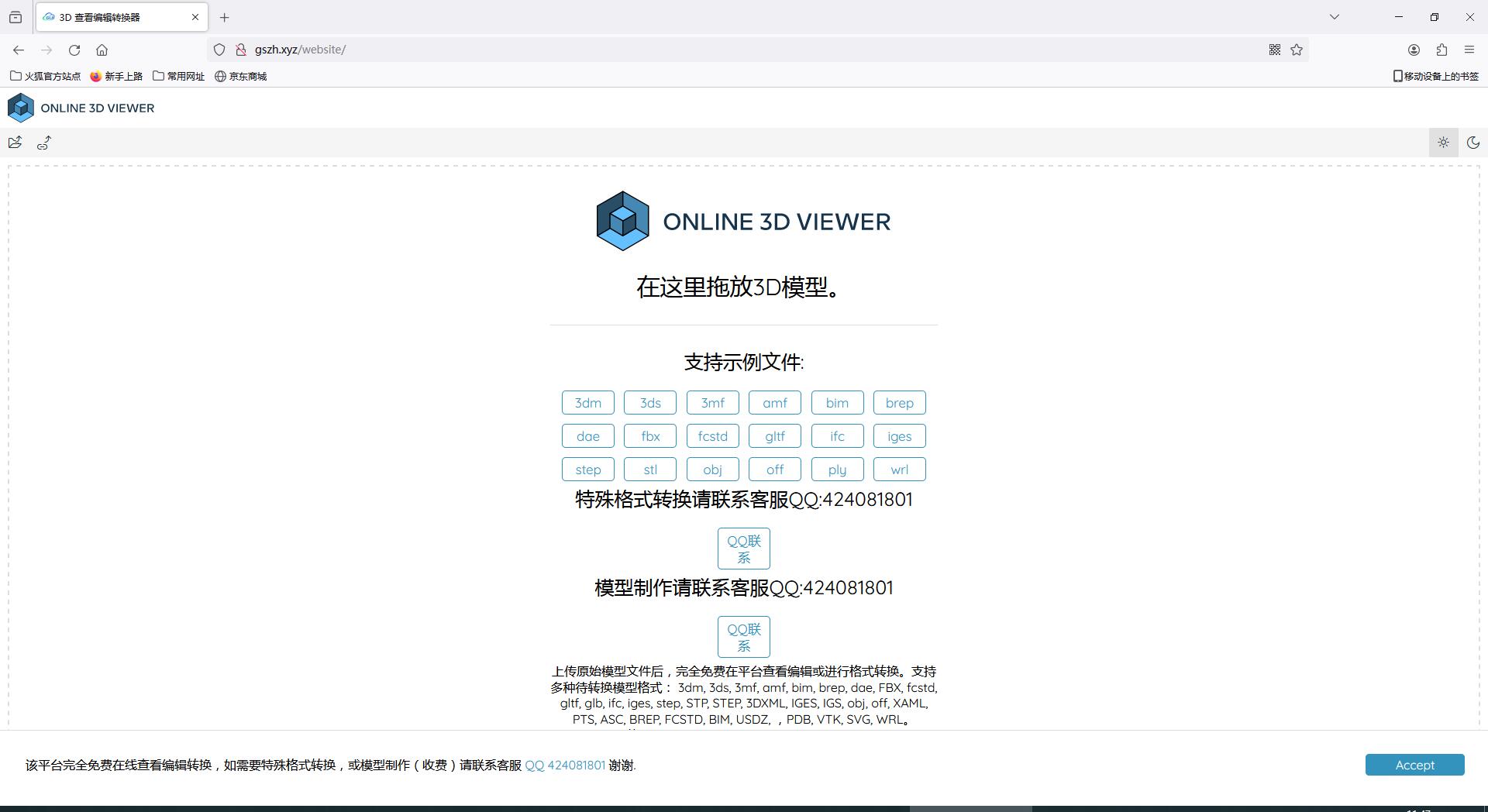The height and width of the screenshot is (812, 1488).
Task: Bookmark this page with star icon
Action: coord(1297,50)
